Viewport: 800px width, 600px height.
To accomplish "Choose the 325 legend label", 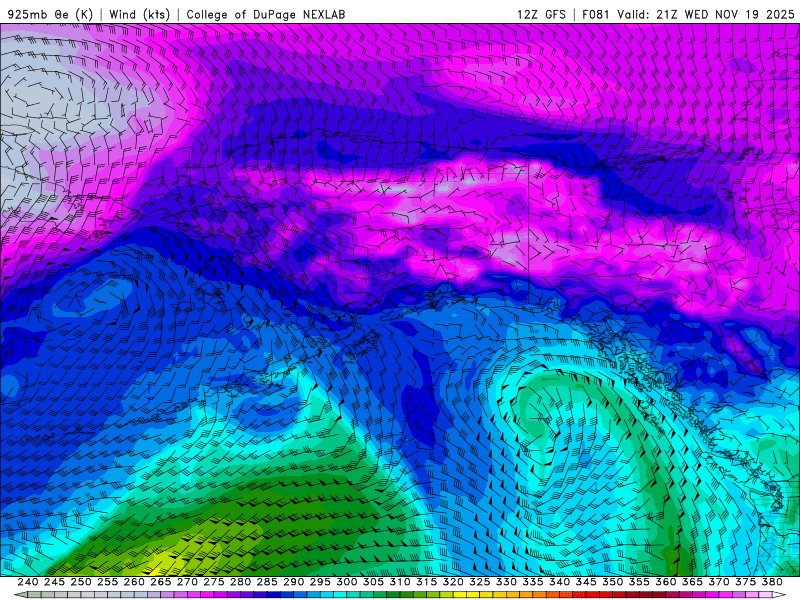I will click(480, 582).
